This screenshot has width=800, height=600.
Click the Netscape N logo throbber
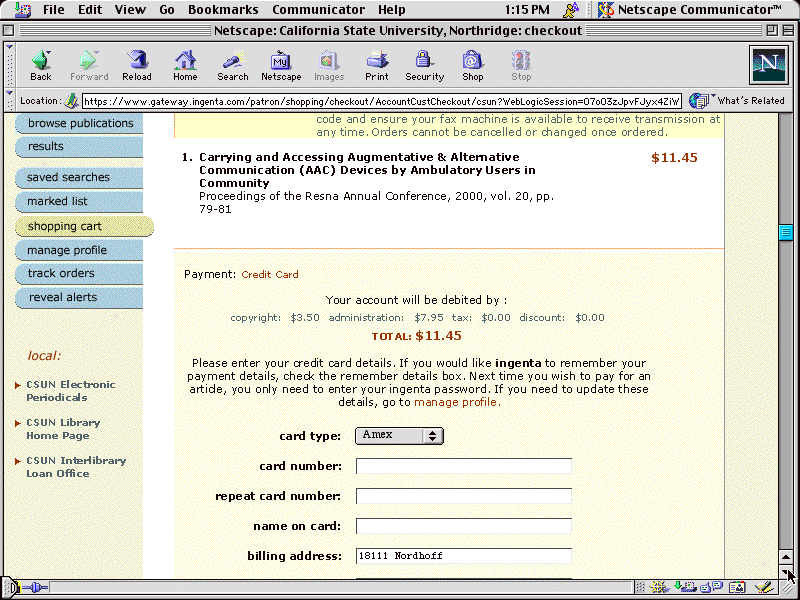768,65
